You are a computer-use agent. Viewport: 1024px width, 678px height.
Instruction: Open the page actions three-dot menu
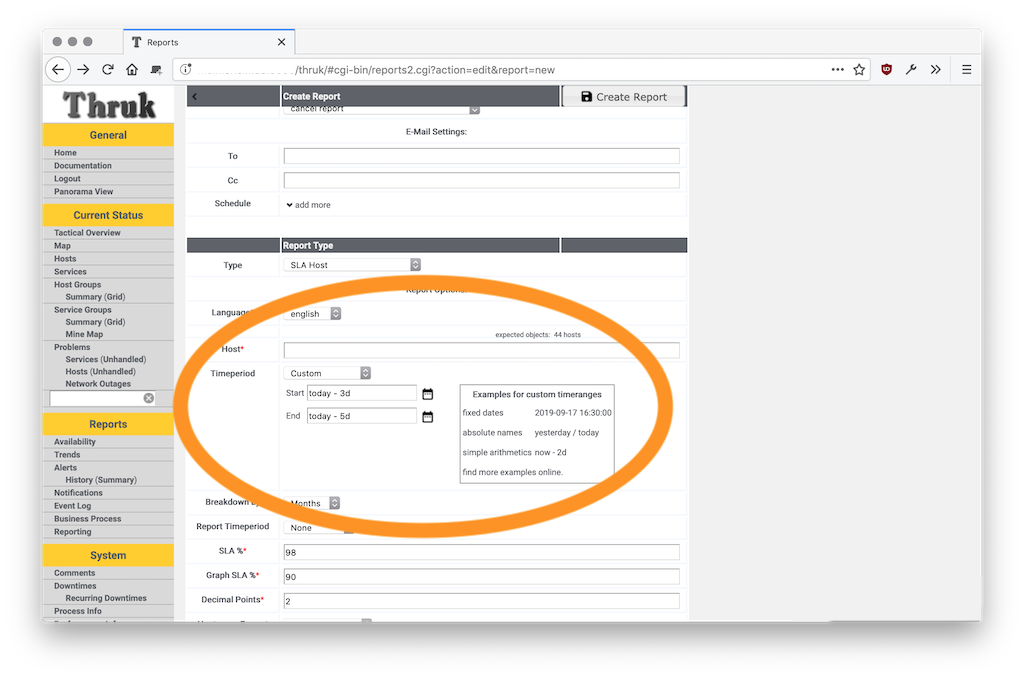point(837,69)
